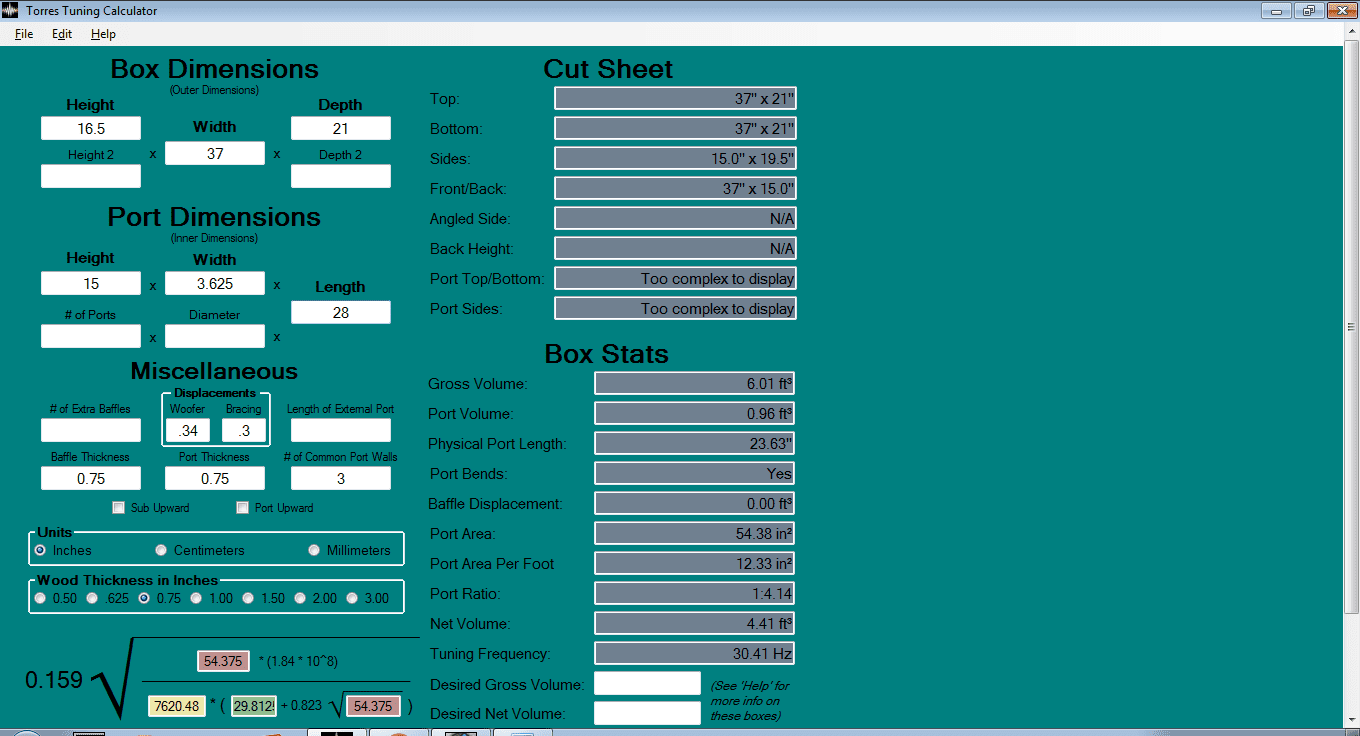The image size is (1360, 736).
Task: Click the Port Sides output field
Action: pyautogui.click(x=675, y=308)
